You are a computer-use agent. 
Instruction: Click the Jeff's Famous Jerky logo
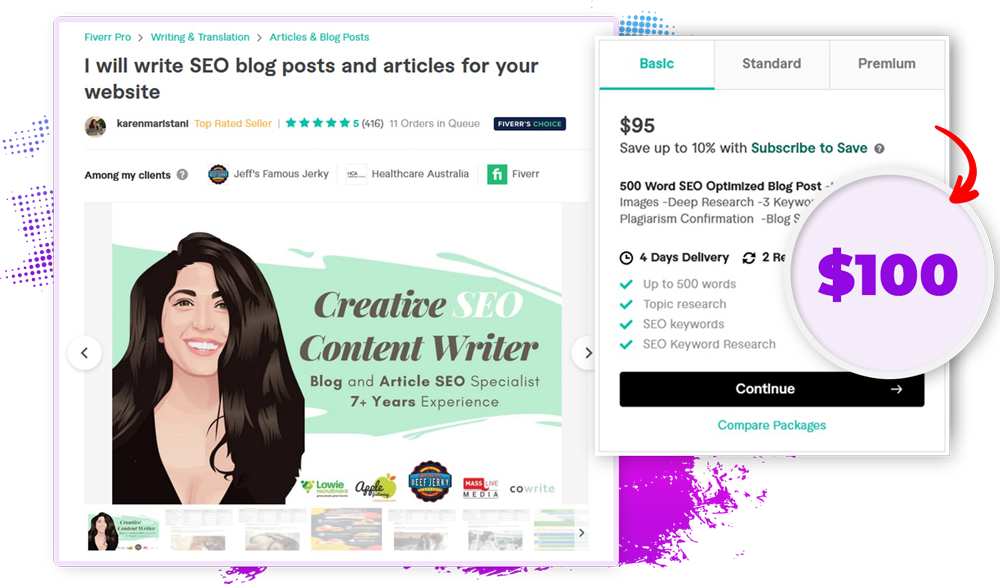pos(218,174)
